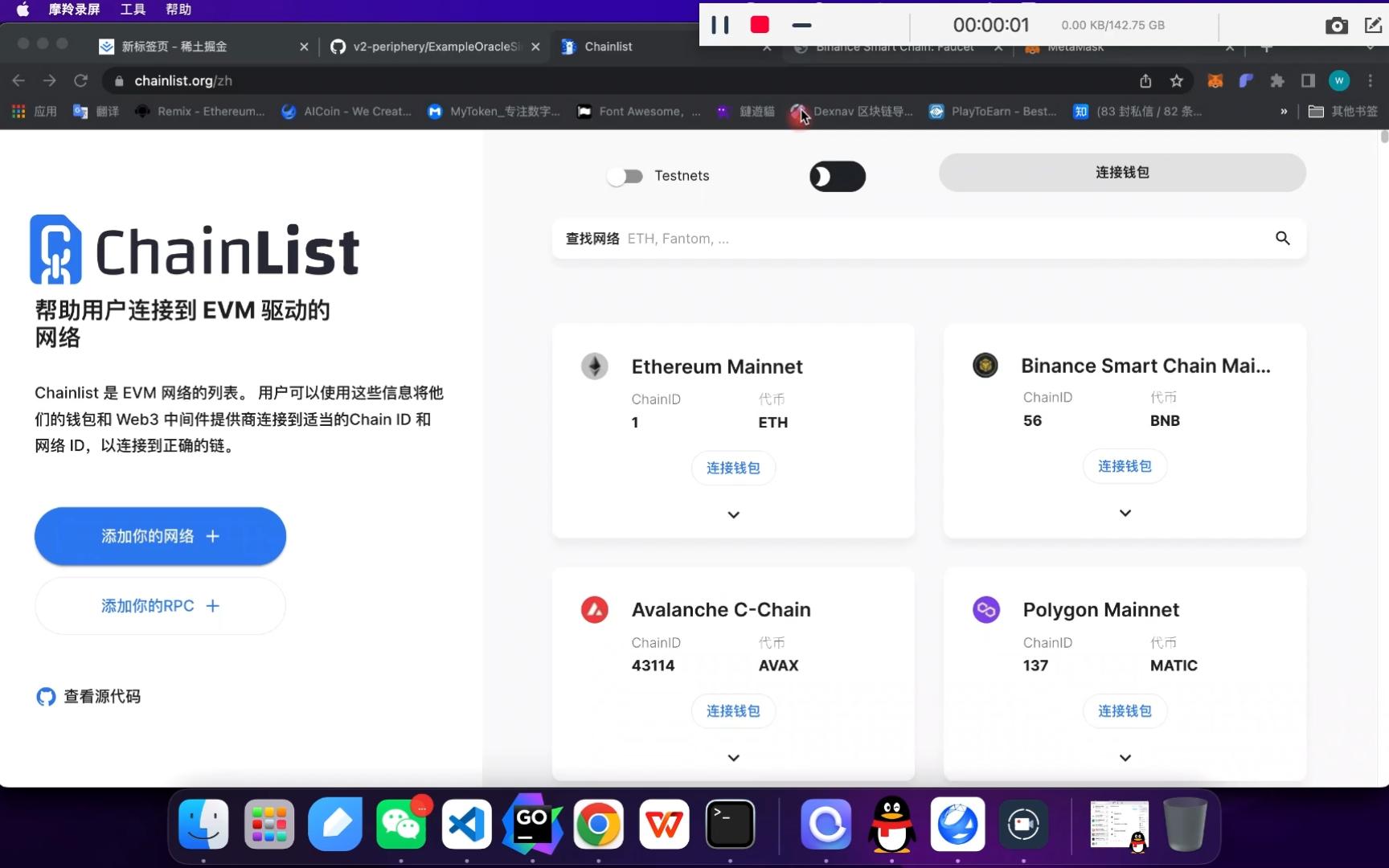The image size is (1389, 868).
Task: Open GoLand from the dock
Action: pos(532,824)
